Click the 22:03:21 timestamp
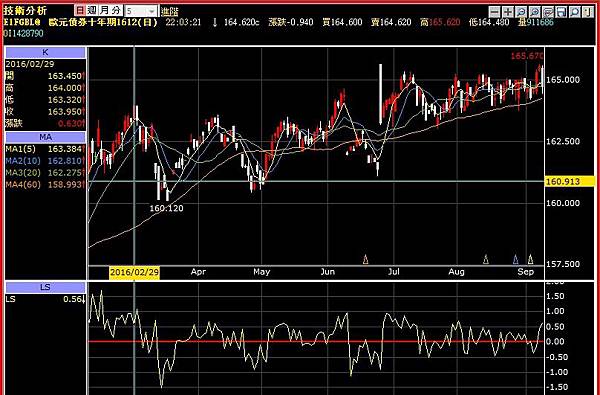600x395 pixels. [183, 23]
